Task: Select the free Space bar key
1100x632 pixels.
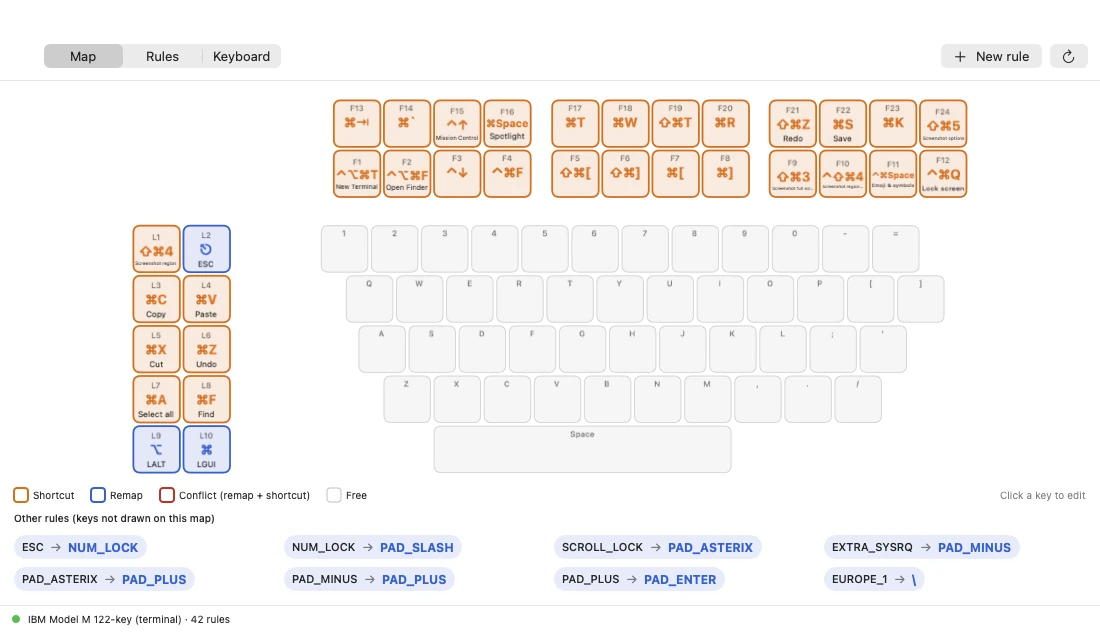Action: [582, 450]
